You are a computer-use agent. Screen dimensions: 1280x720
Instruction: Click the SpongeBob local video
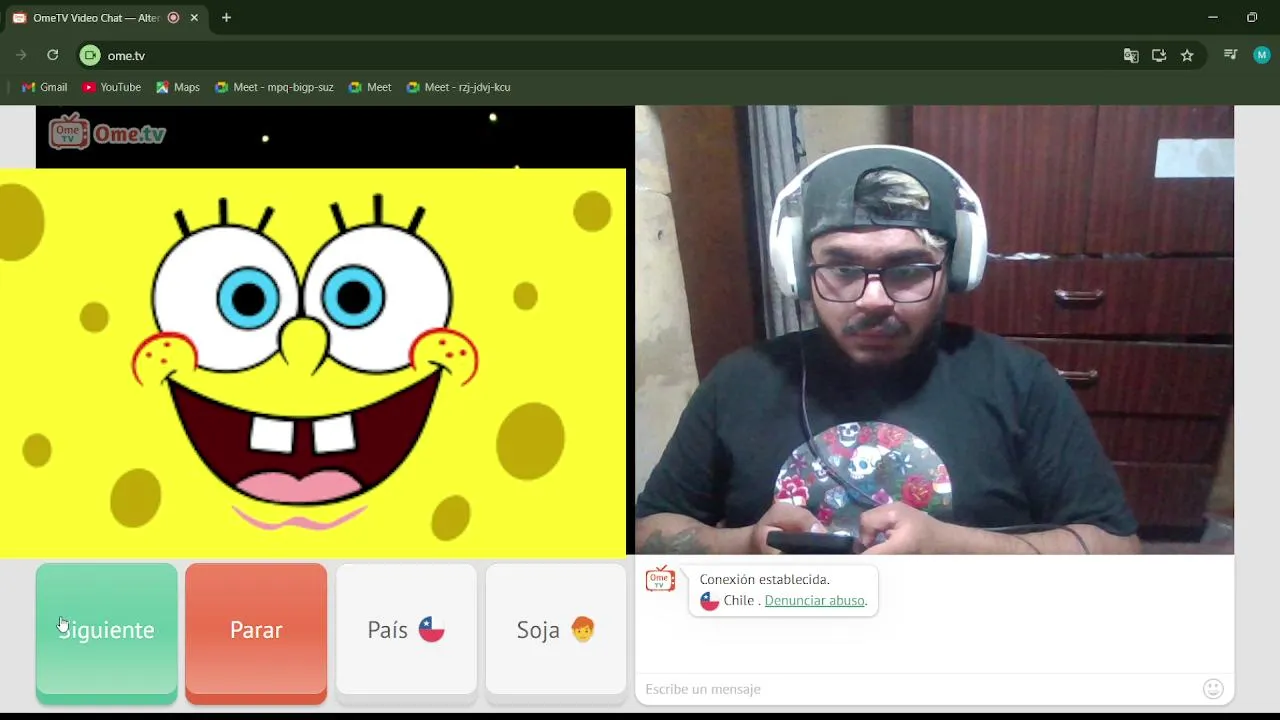pyautogui.click(x=313, y=362)
